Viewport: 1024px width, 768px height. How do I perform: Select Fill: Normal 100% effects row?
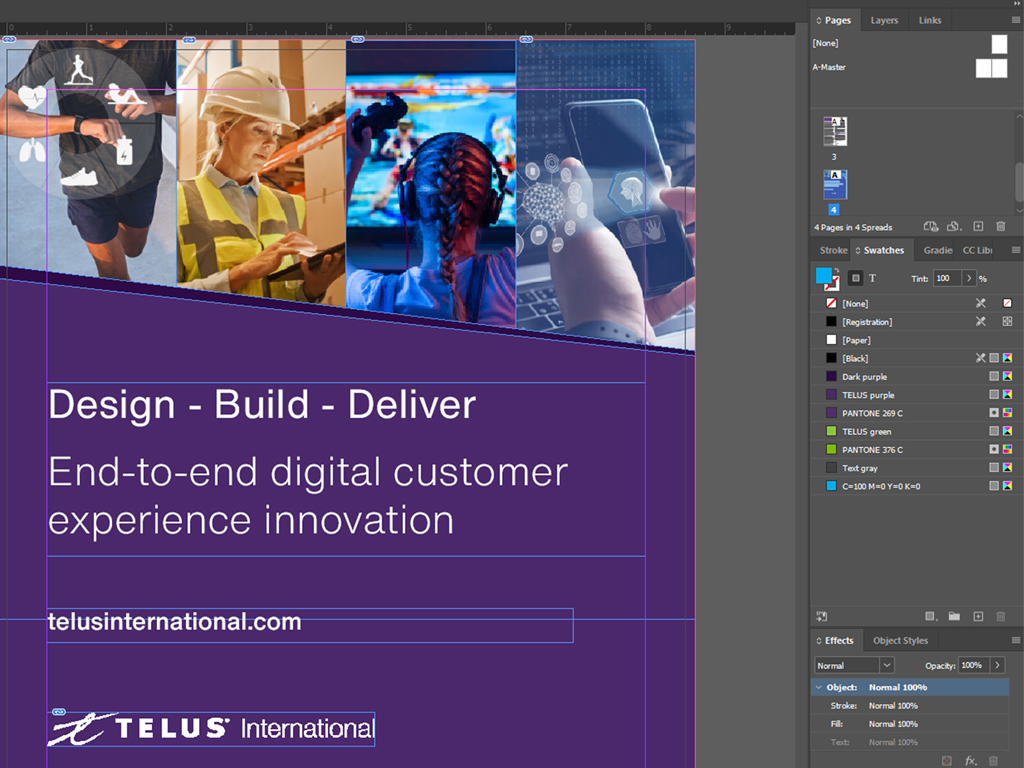910,724
